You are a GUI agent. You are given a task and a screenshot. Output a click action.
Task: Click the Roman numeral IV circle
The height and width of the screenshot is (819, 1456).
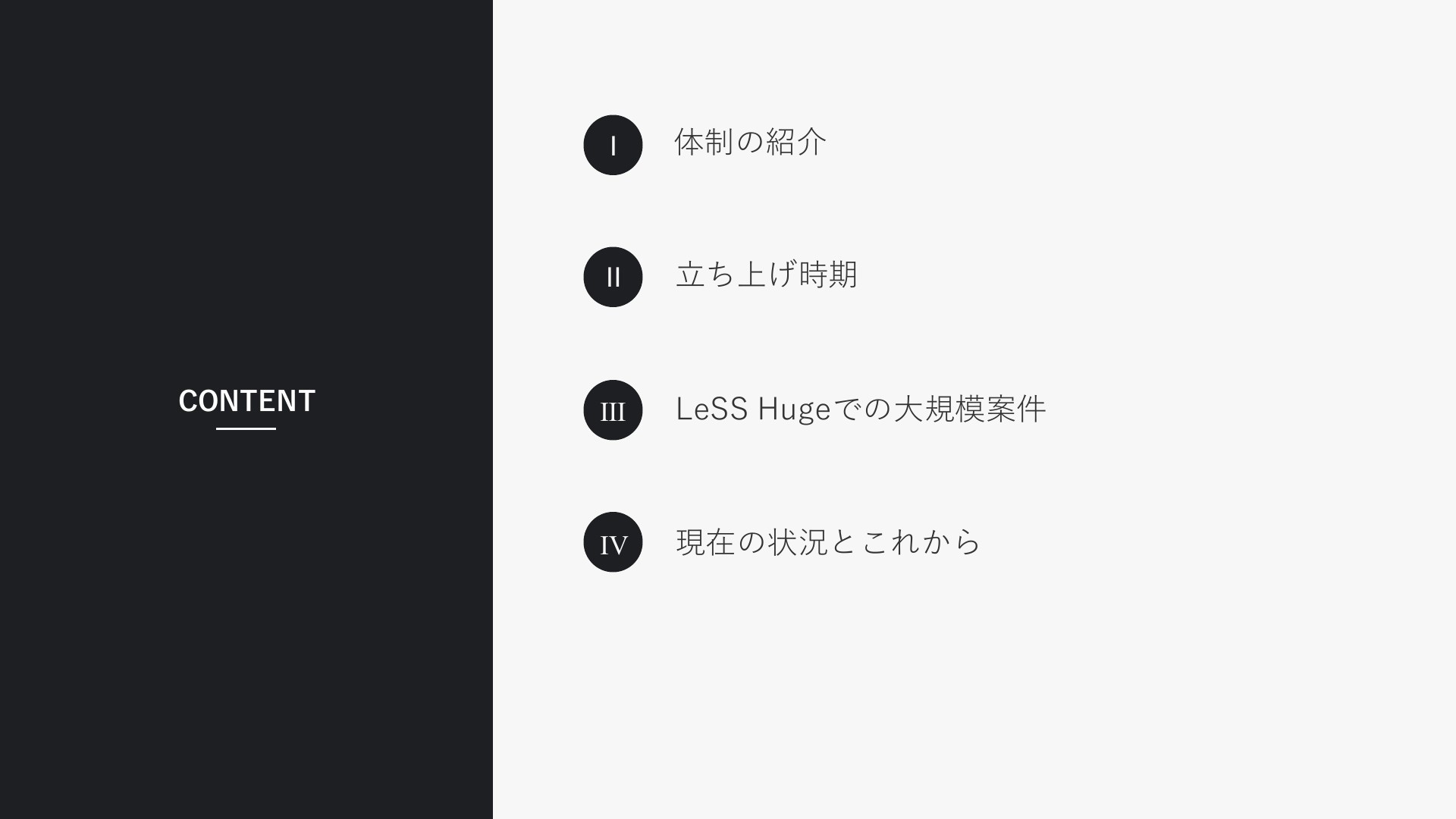point(613,542)
